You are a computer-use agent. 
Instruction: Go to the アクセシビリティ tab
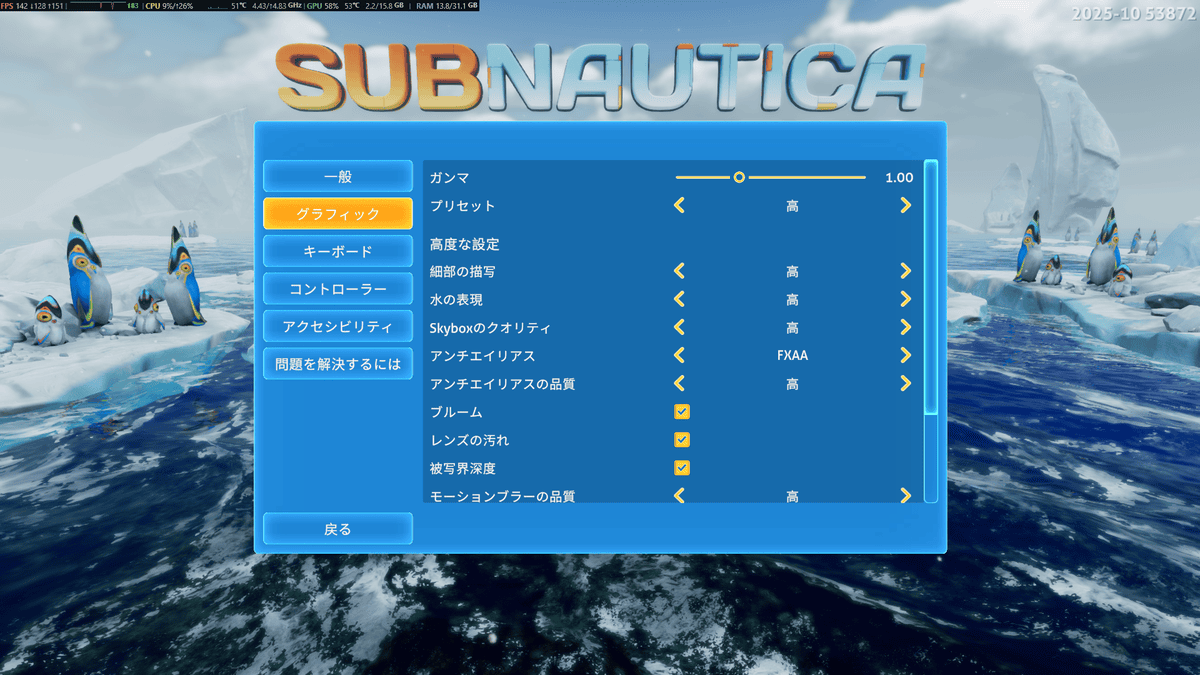[338, 326]
